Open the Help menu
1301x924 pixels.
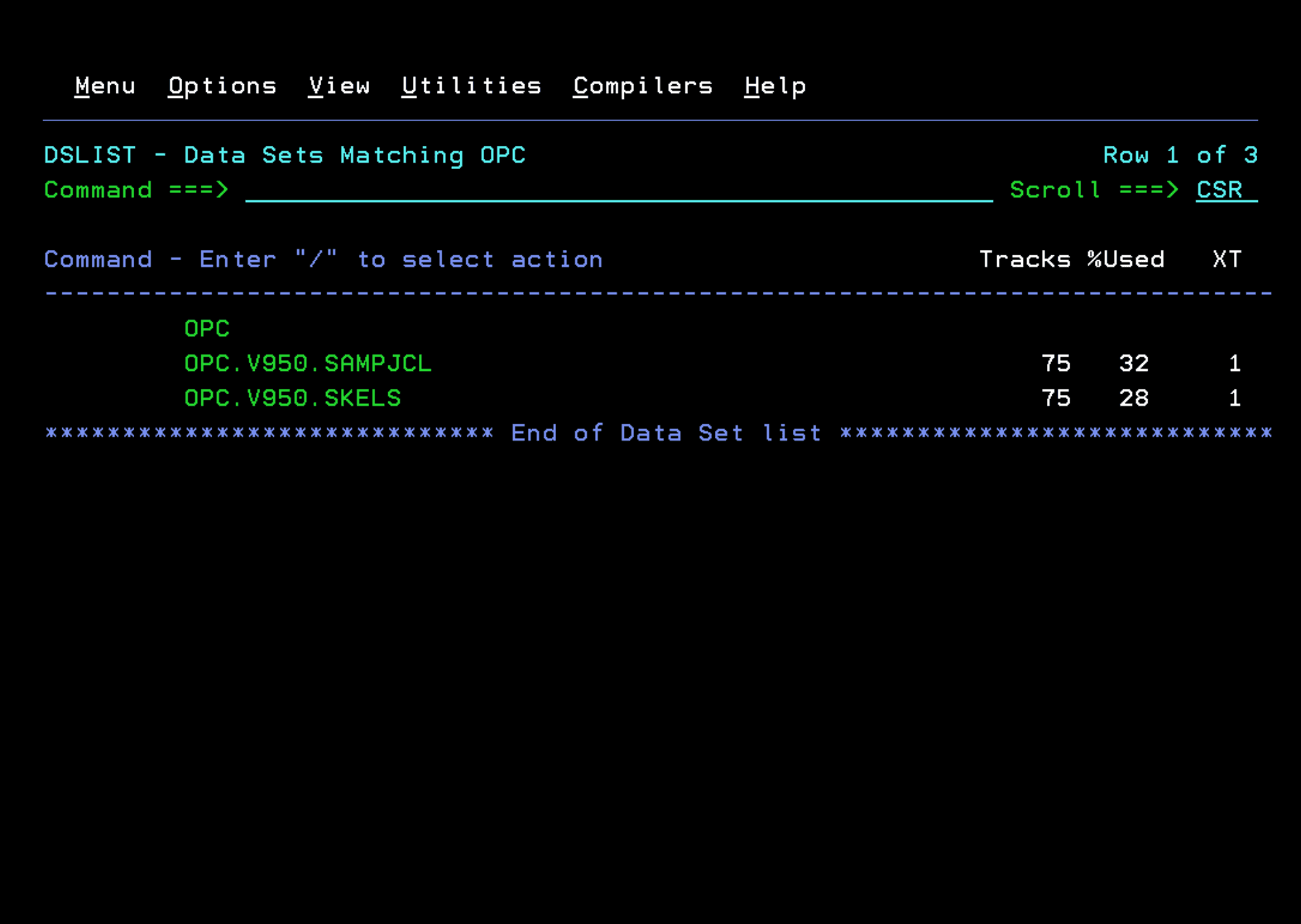coord(774,86)
